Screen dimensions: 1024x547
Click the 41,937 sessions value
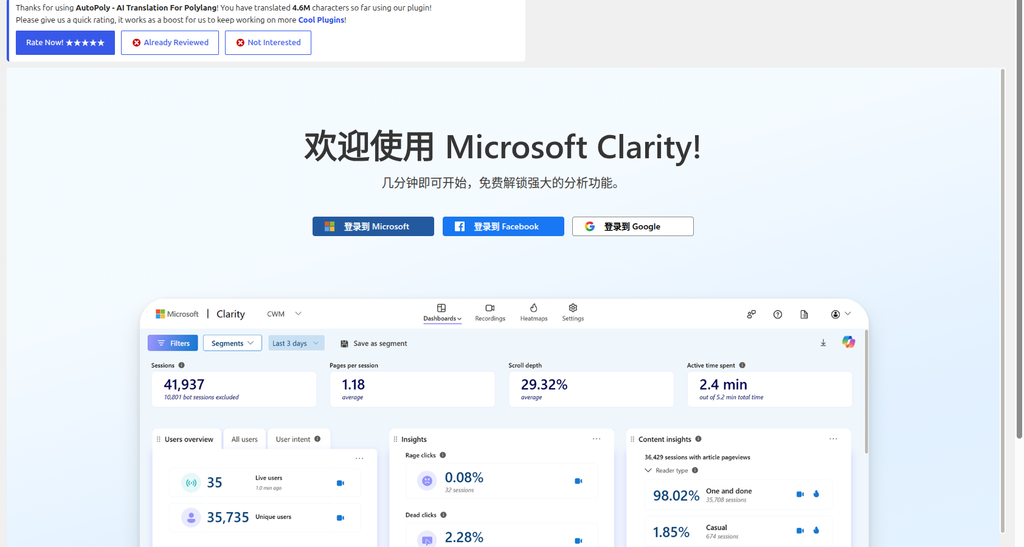point(184,384)
